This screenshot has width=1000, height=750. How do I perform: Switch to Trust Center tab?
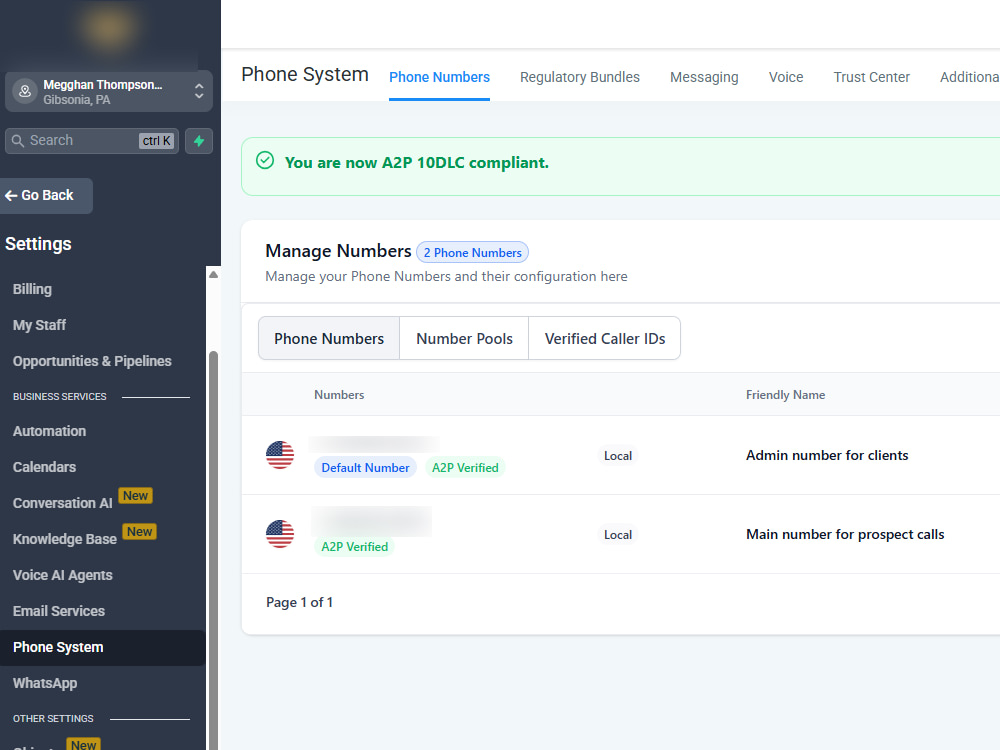[x=871, y=77]
